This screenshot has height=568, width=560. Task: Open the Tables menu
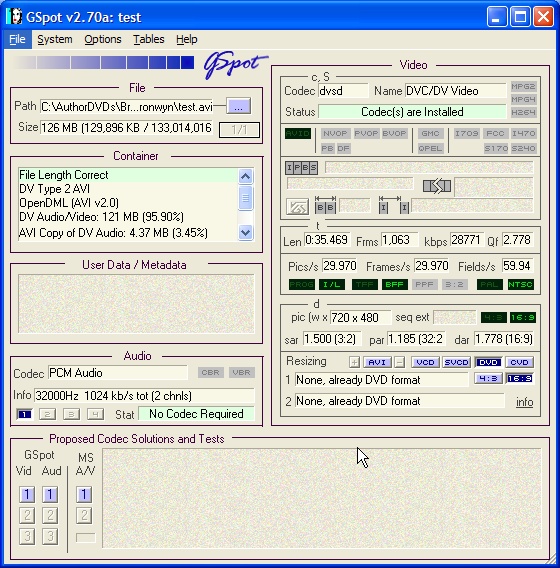(149, 39)
